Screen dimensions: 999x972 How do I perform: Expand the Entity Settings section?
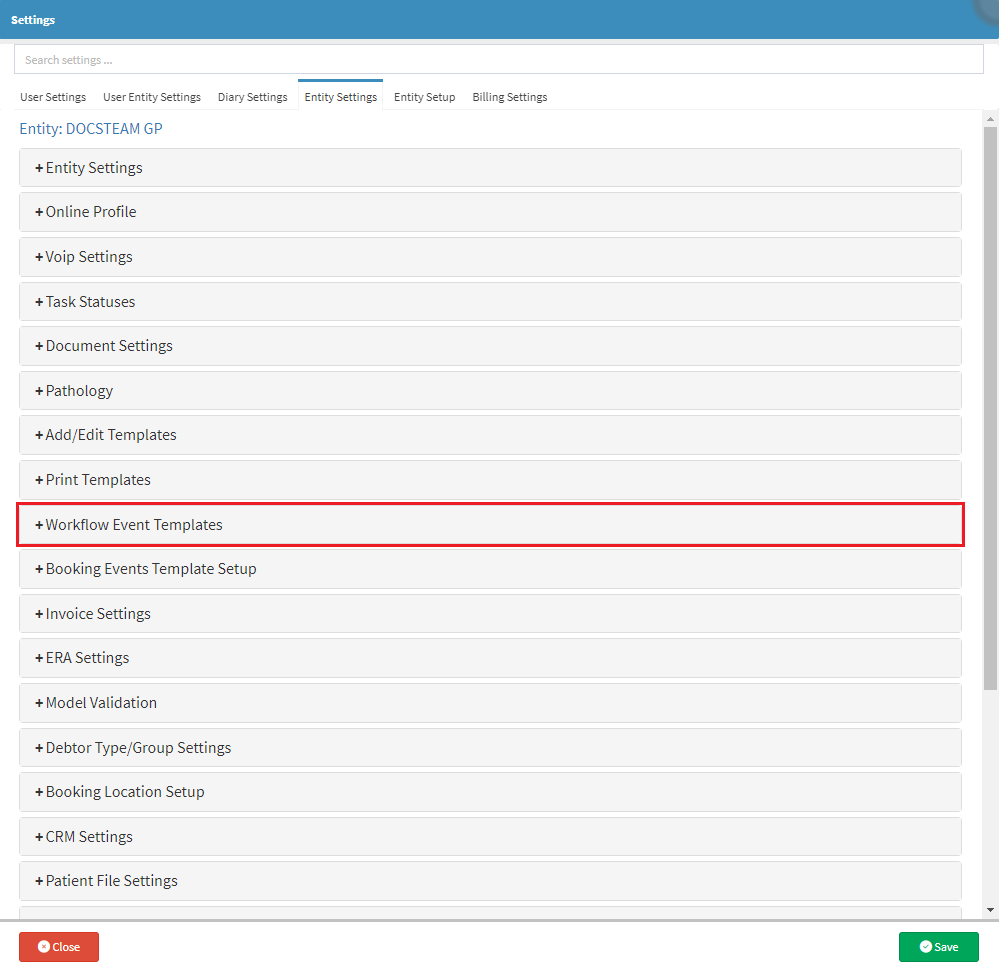tap(490, 168)
